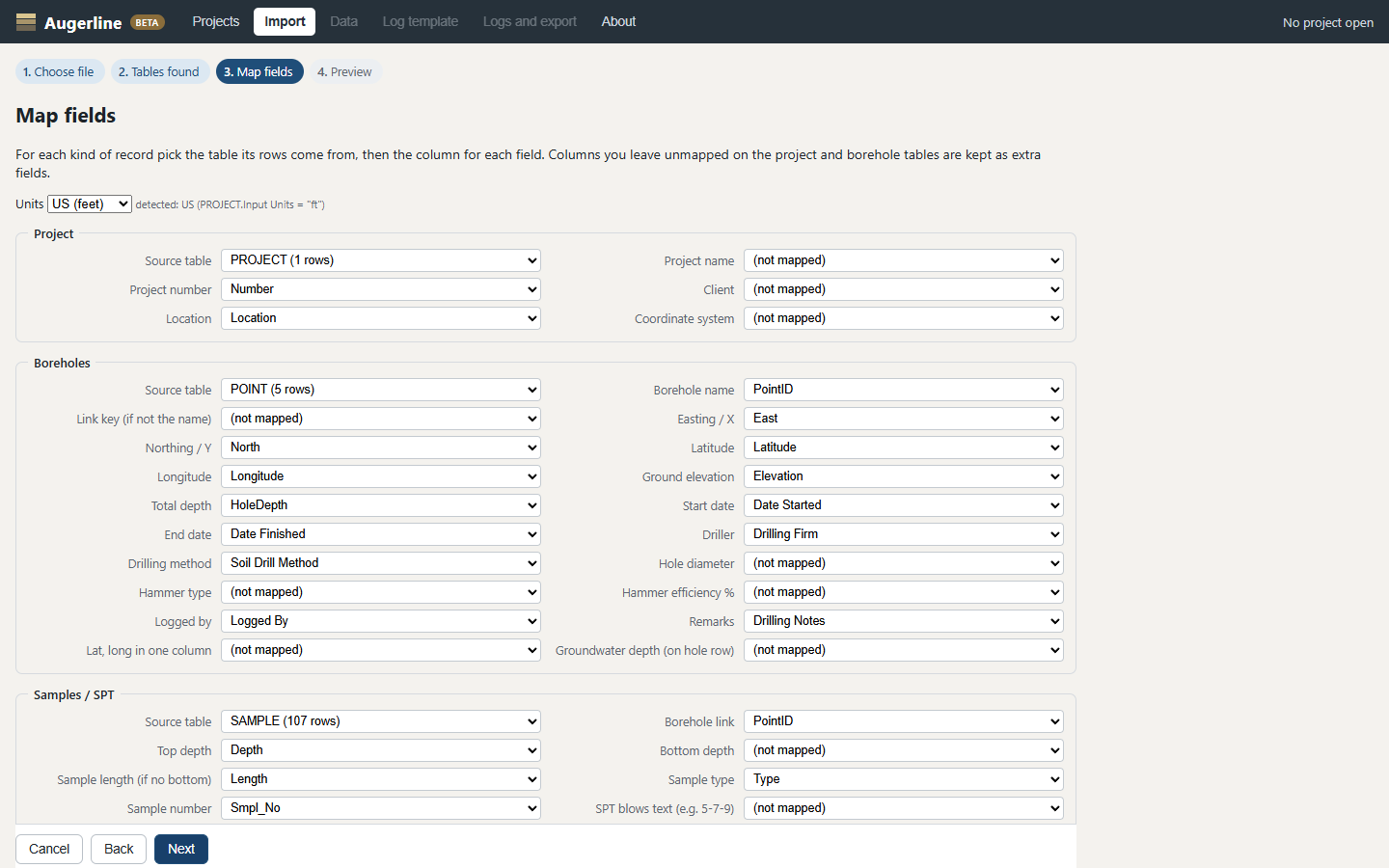Open the Driller dropdown

click(904, 534)
